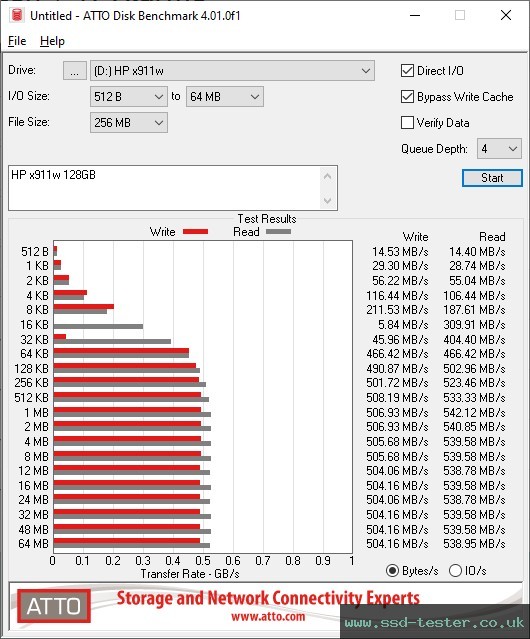Click the drive browse ellipsis button

tap(75, 71)
